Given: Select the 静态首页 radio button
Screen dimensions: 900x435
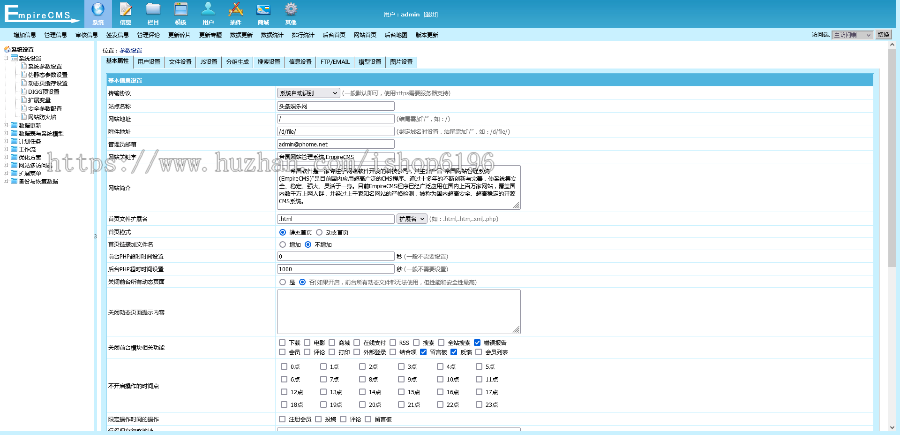Looking at the screenshot, I should click(282, 232).
